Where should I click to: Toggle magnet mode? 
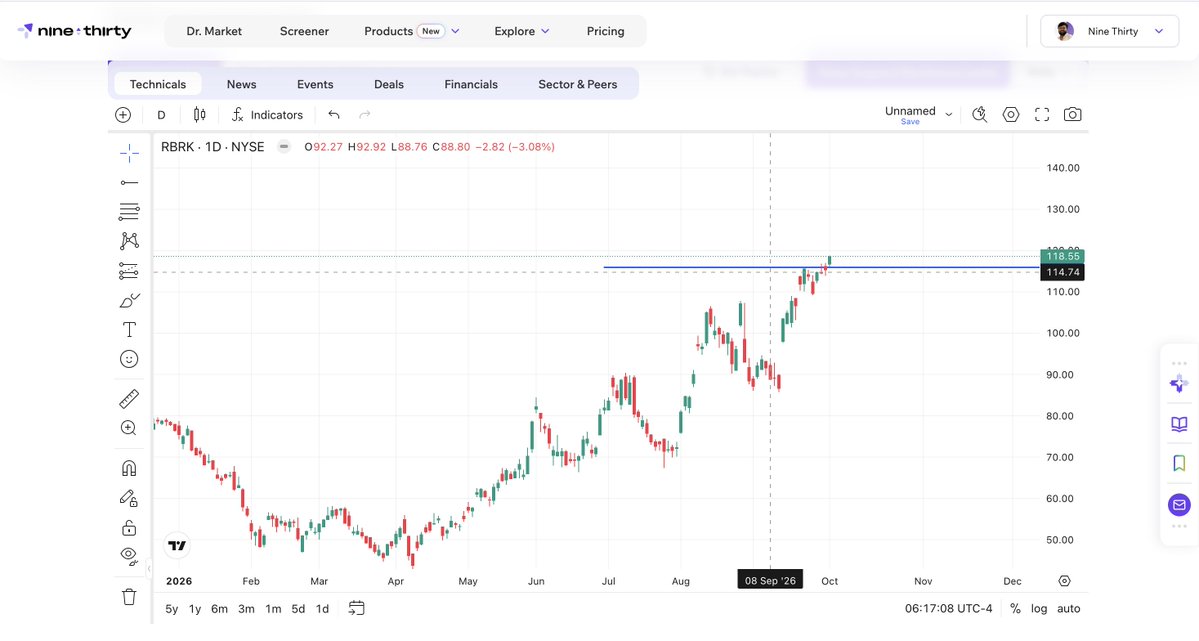click(129, 468)
